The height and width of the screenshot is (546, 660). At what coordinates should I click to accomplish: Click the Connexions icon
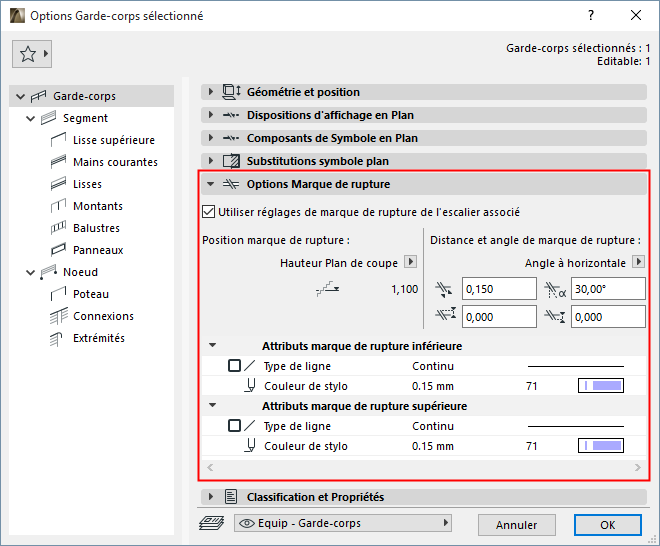click(x=59, y=316)
